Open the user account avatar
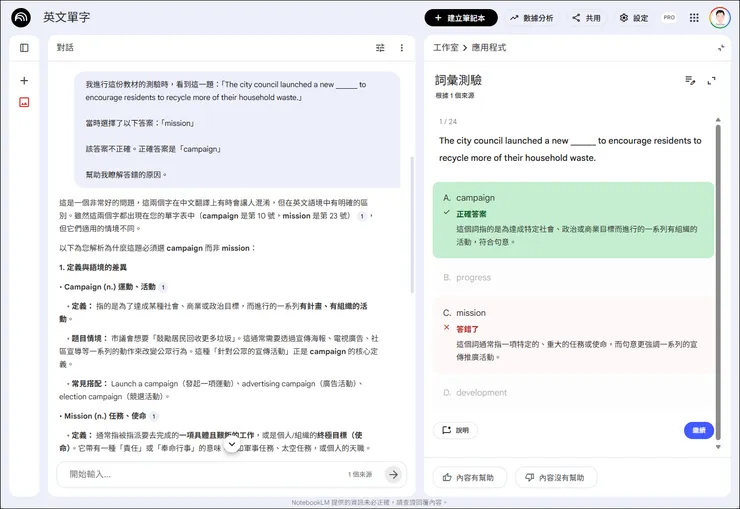The width and height of the screenshot is (740, 509). pos(720,18)
